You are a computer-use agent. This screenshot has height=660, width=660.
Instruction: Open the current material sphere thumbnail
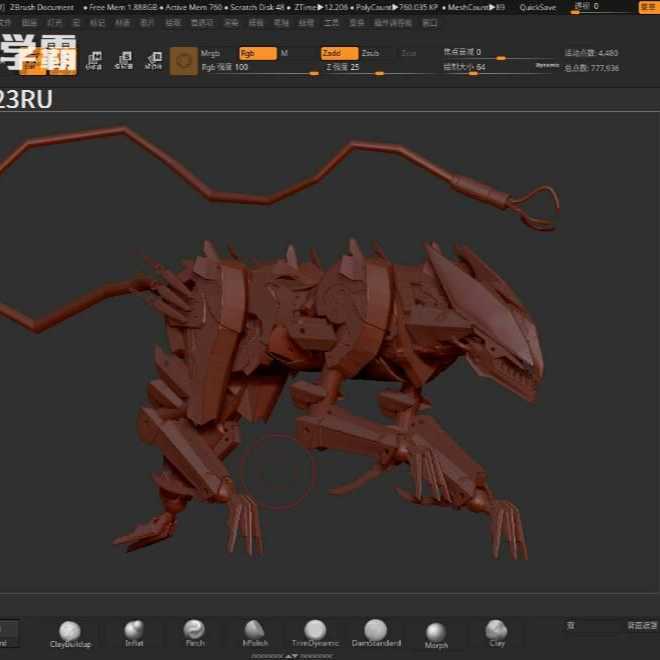(x=183, y=61)
